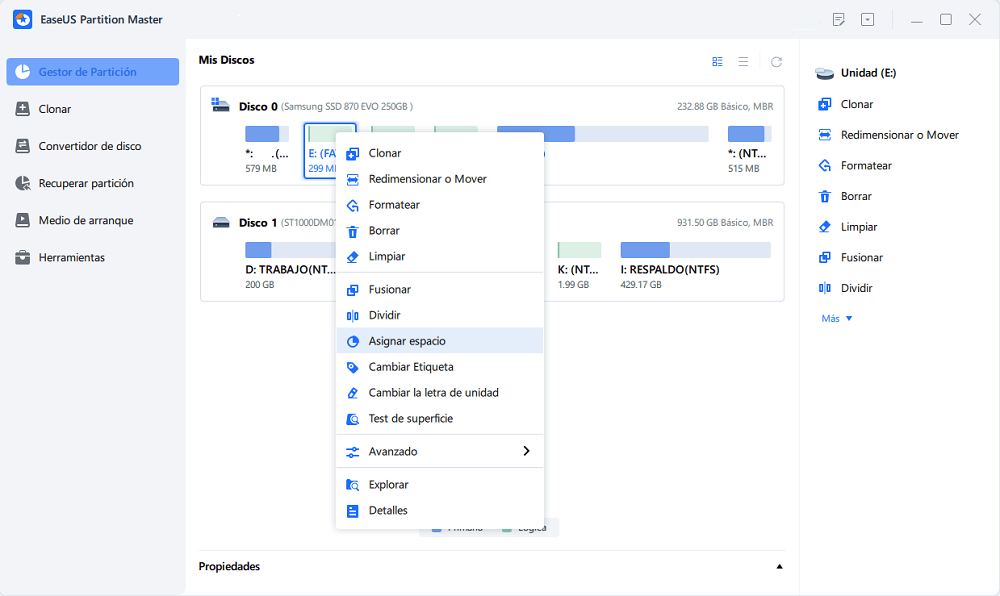Click Formatear label in right panel
The height and width of the screenshot is (596, 1000).
click(x=865, y=166)
